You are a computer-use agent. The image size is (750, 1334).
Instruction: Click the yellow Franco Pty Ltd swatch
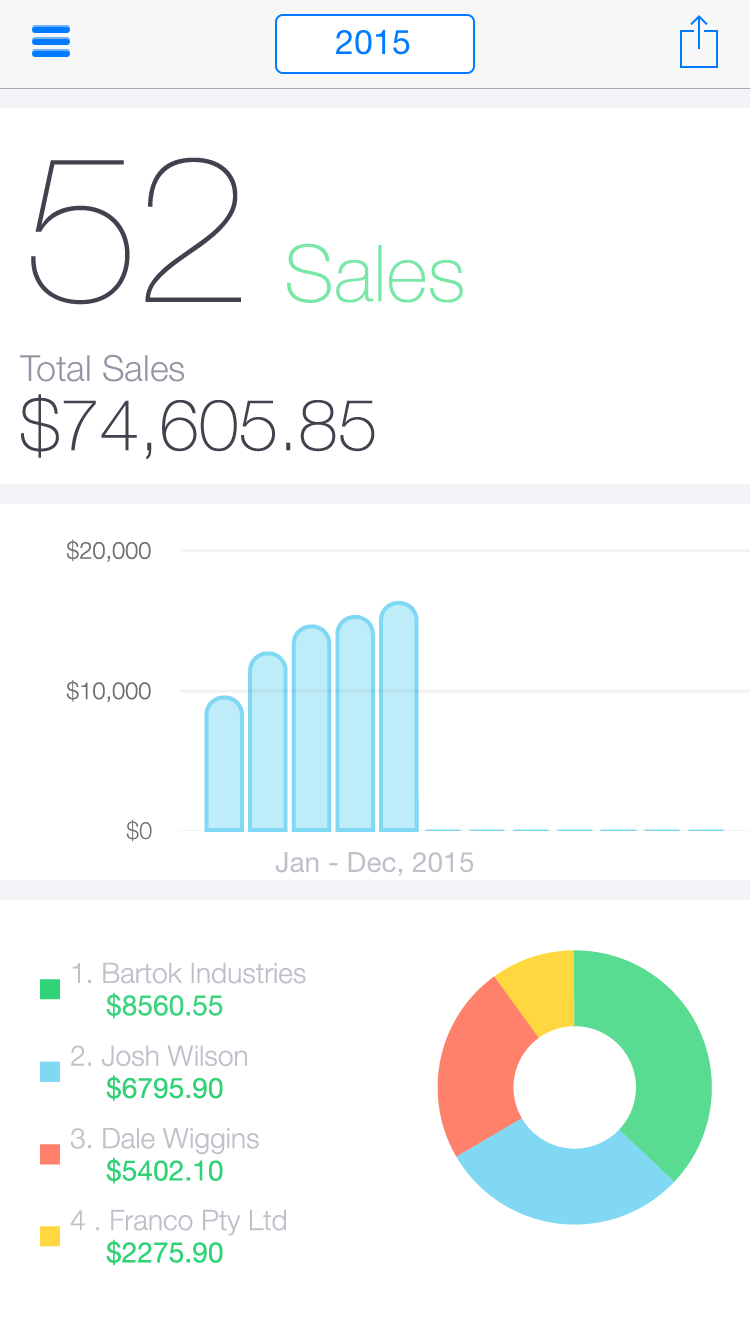[x=50, y=1236]
